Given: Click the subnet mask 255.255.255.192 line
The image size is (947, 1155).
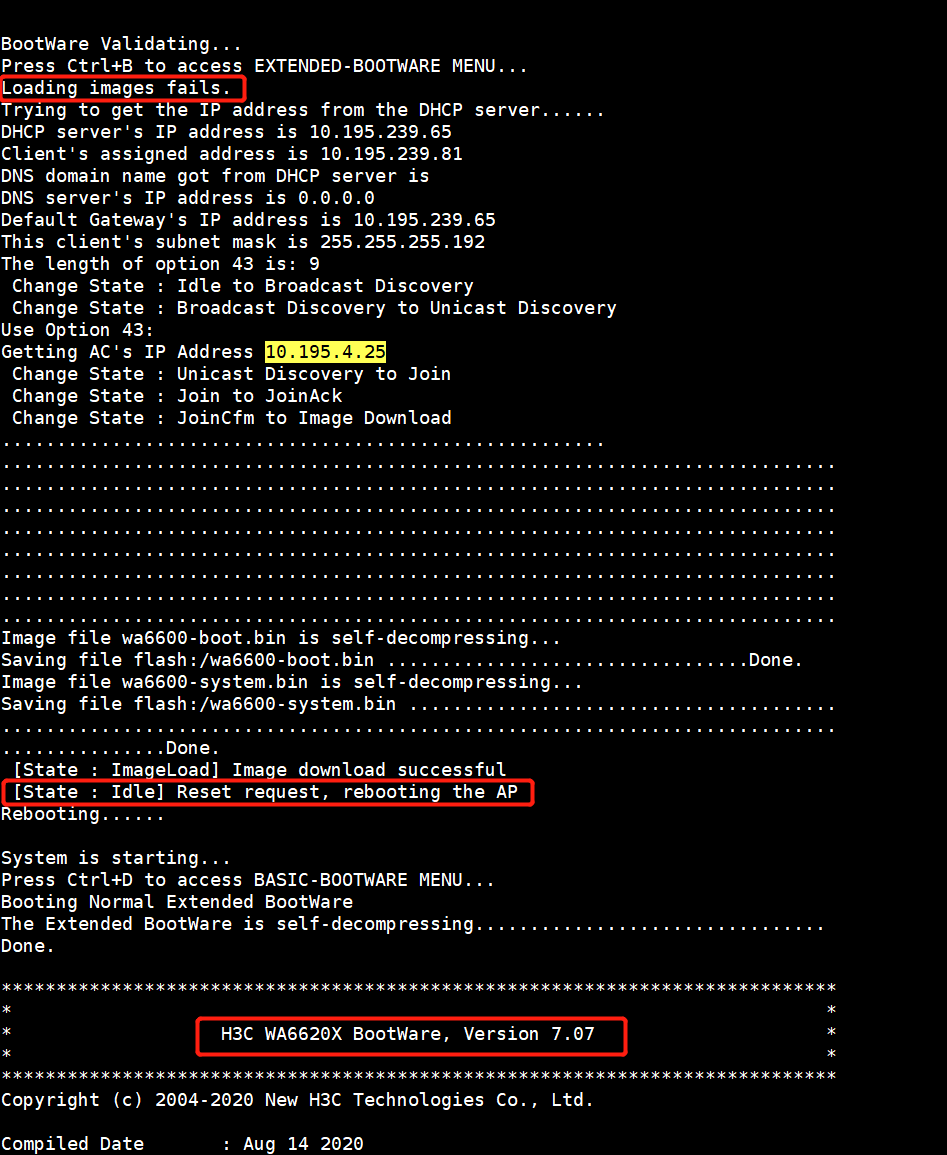Looking at the screenshot, I should click(x=242, y=242).
